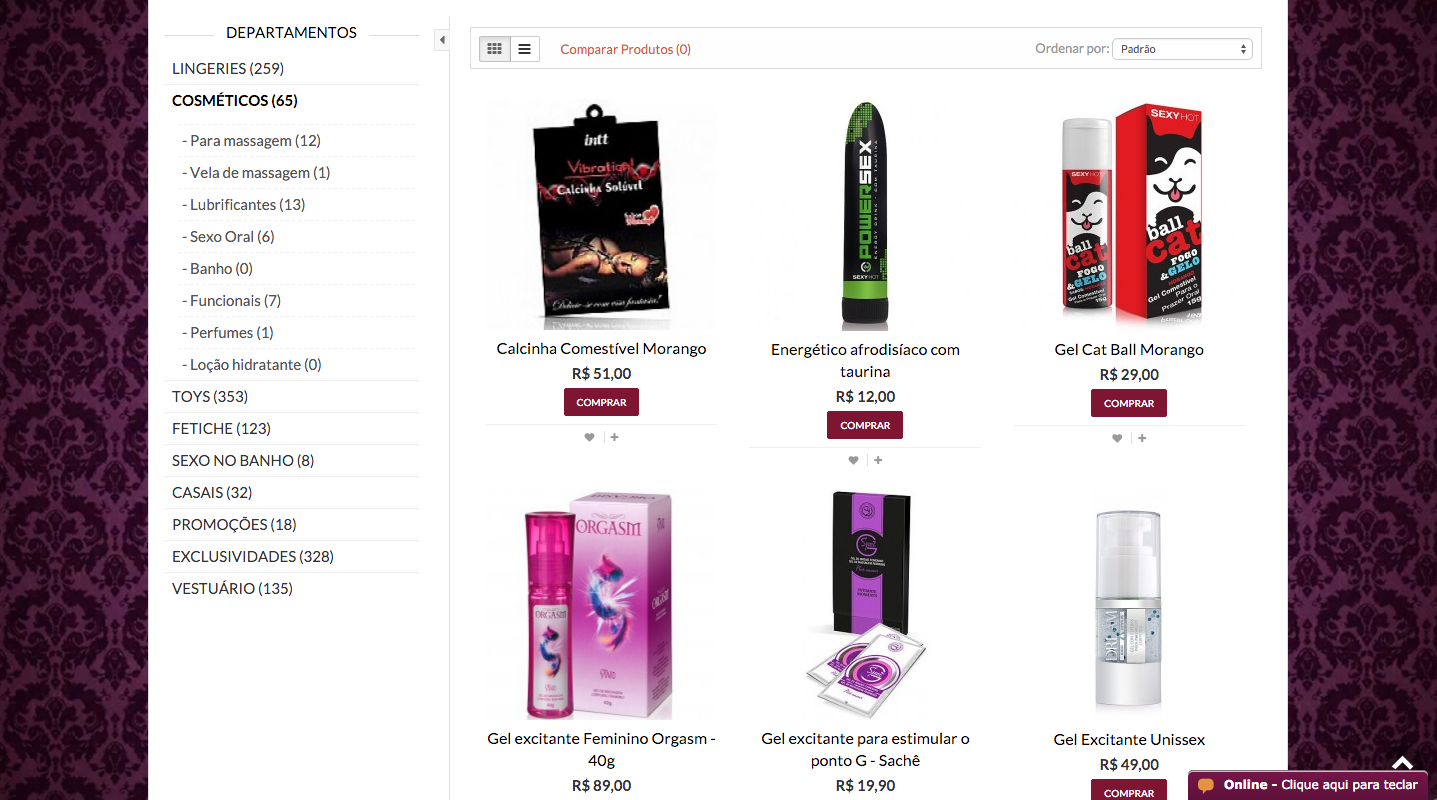Add Gel Cat Ball Morango to wishlist heart

coord(1117,438)
